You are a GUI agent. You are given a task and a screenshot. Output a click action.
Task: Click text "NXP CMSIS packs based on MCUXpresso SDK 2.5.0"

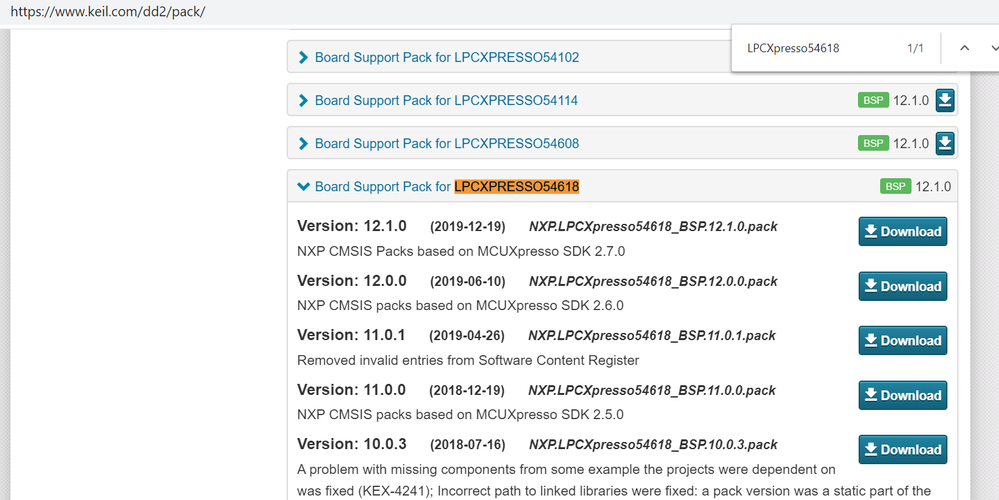460,415
